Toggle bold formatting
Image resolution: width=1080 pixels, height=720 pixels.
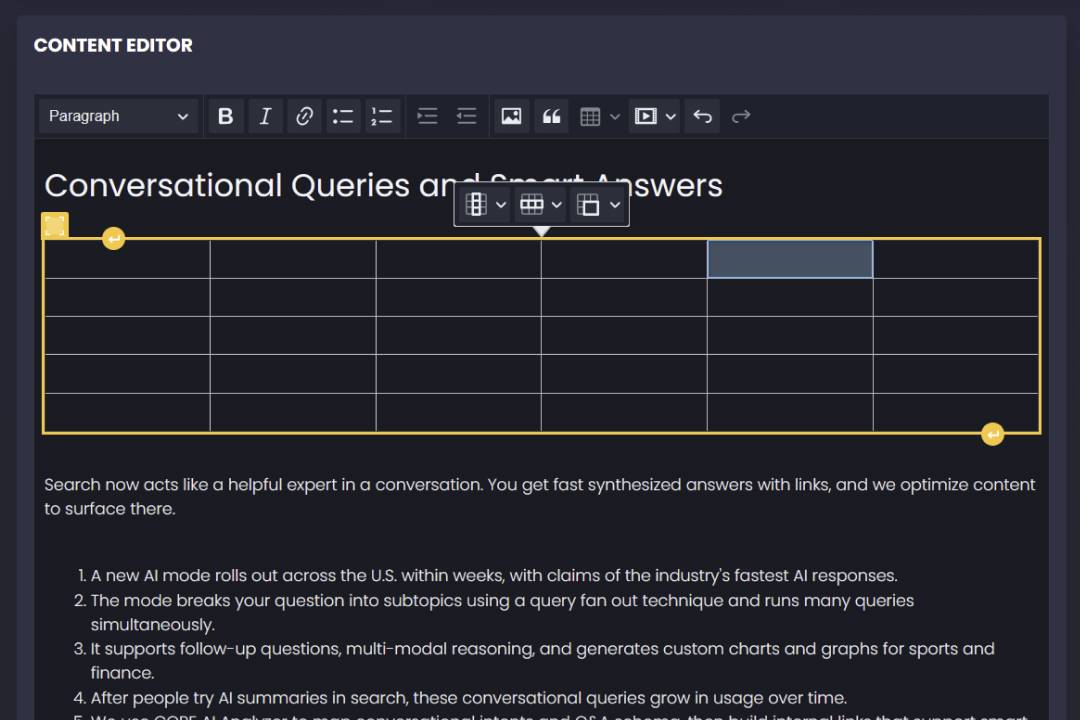pyautogui.click(x=225, y=116)
